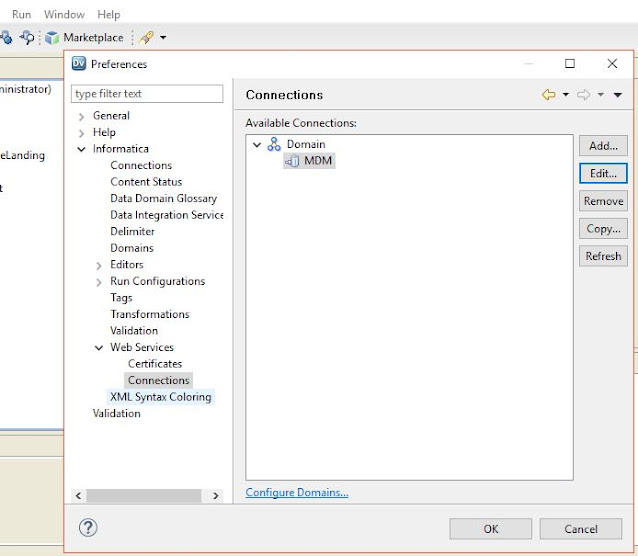Open the Run menu

pyautogui.click(x=22, y=15)
